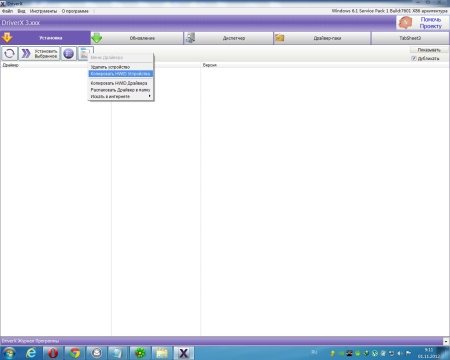Click the Action Center flag tray icon
The height and width of the screenshot is (360, 450).
pos(408,353)
